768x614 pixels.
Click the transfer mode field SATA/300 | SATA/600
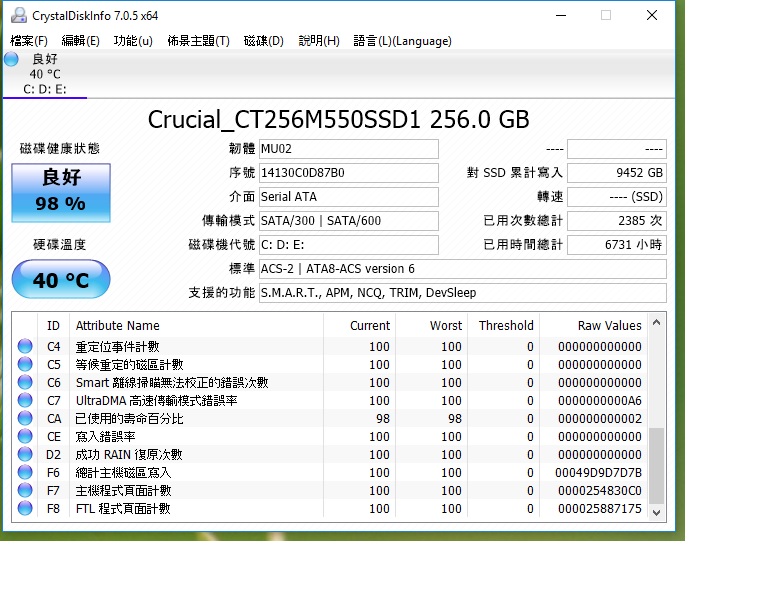[x=349, y=221]
